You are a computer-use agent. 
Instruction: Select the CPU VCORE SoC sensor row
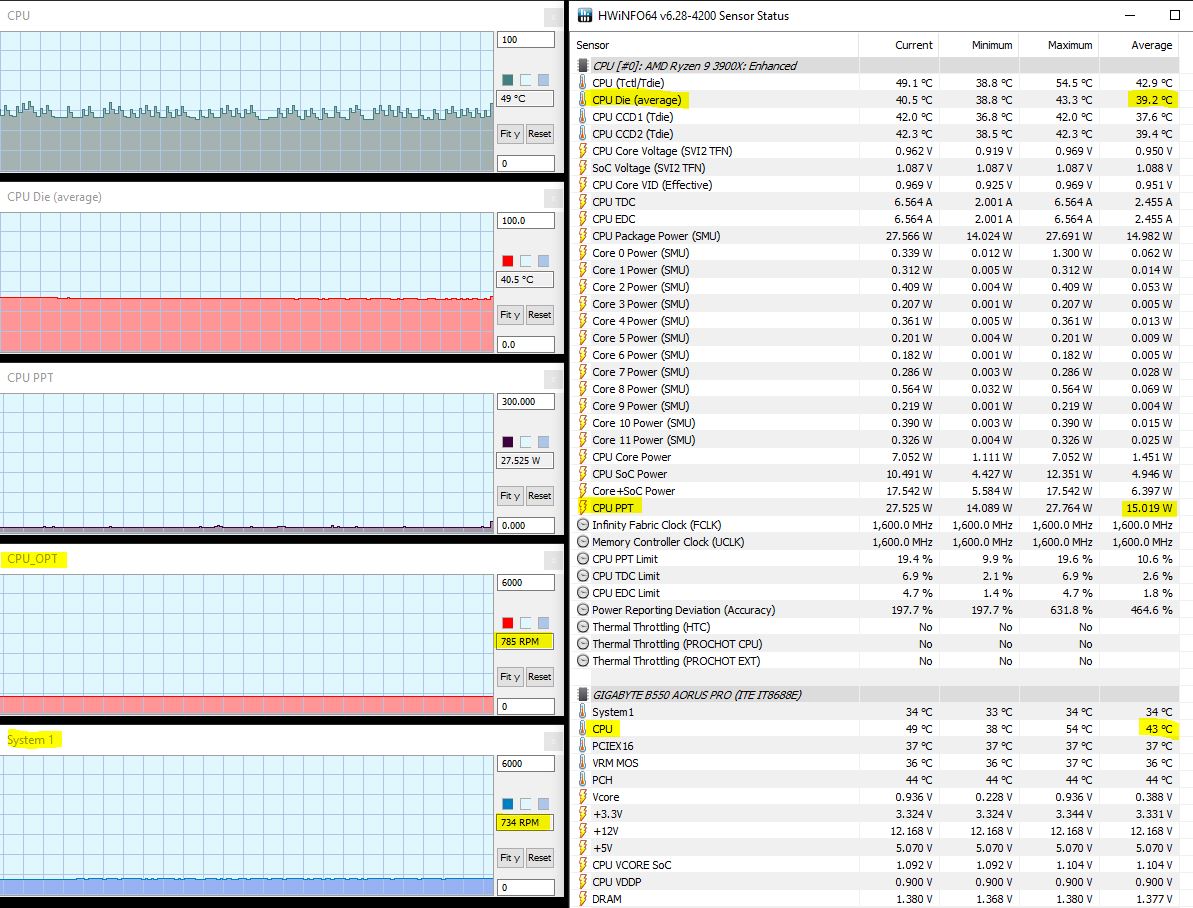pyautogui.click(x=876, y=865)
